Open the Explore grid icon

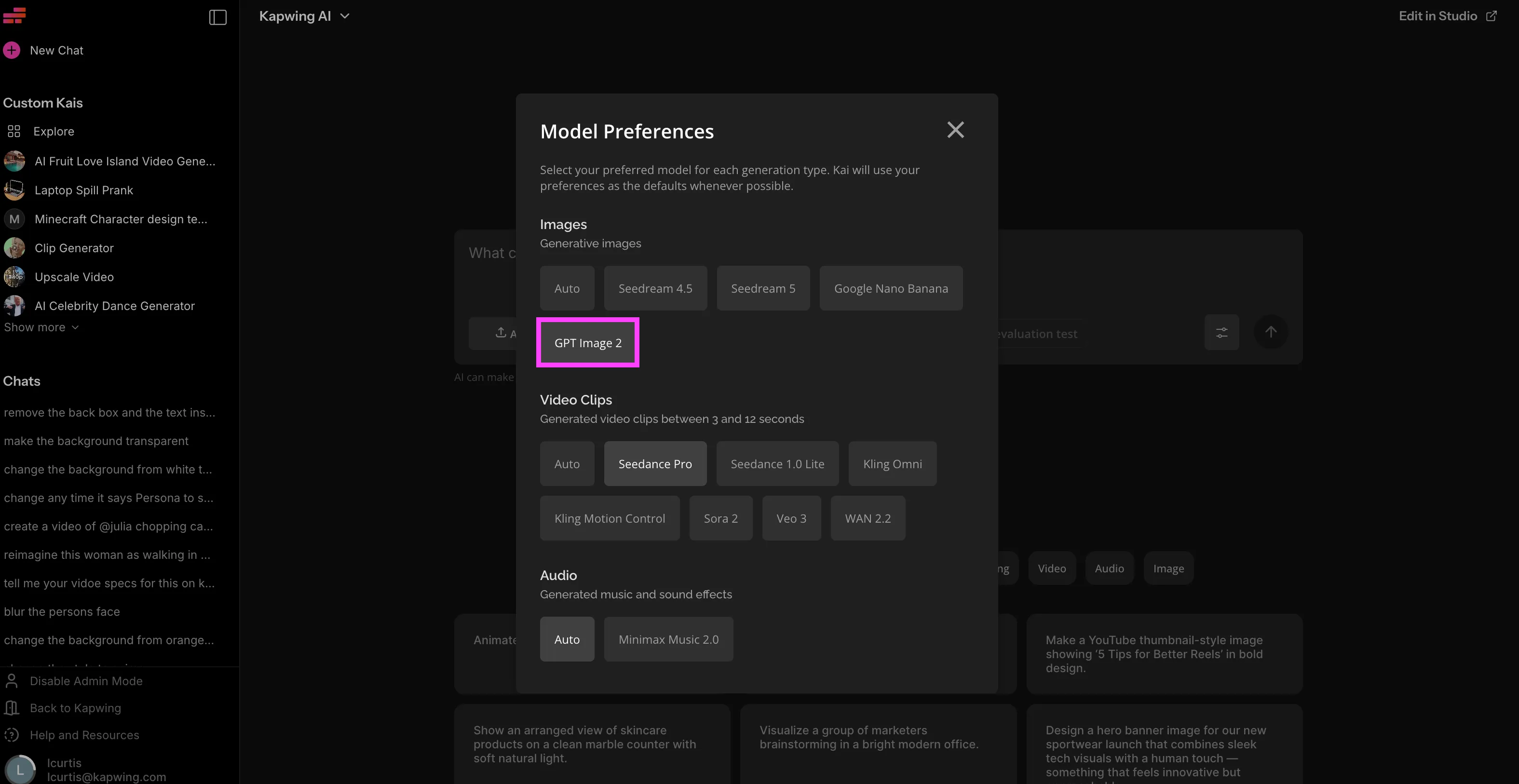pos(14,131)
